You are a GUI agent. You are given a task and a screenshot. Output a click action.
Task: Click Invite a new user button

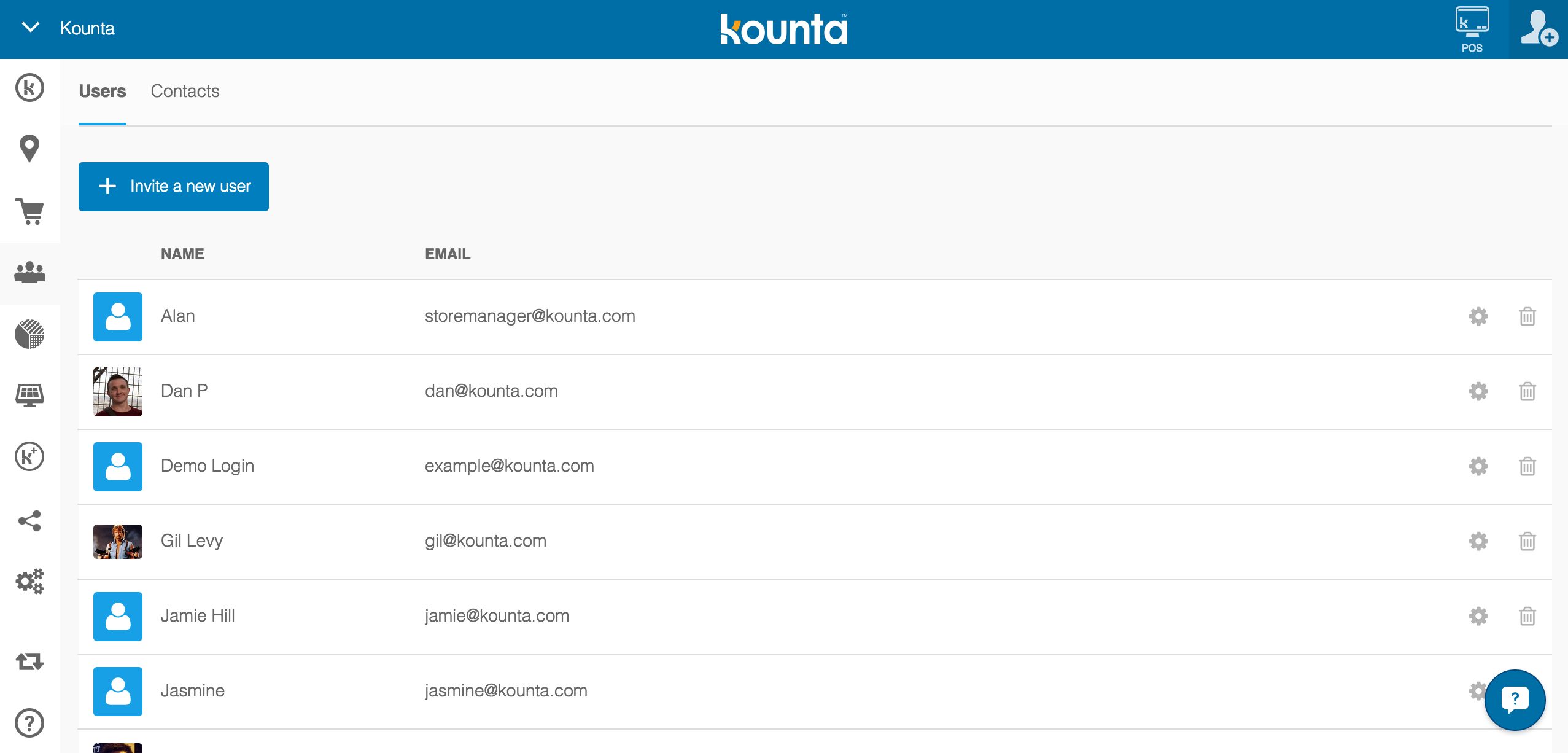[x=174, y=187]
